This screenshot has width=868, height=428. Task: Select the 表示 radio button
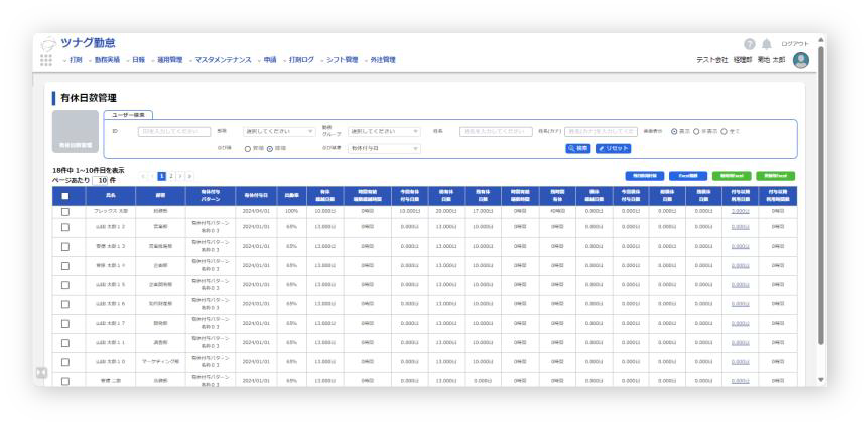point(674,131)
